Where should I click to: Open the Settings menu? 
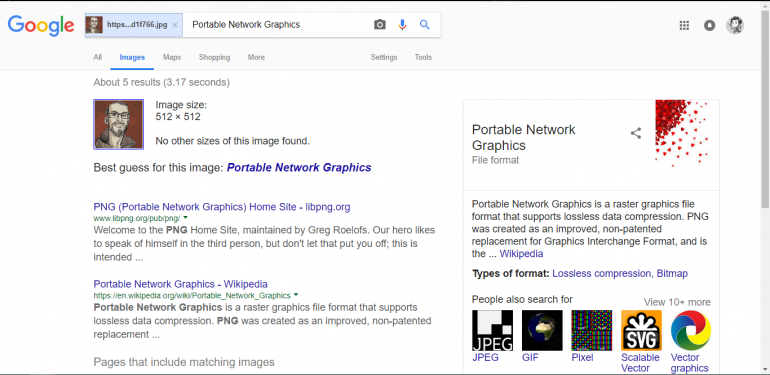click(x=384, y=57)
